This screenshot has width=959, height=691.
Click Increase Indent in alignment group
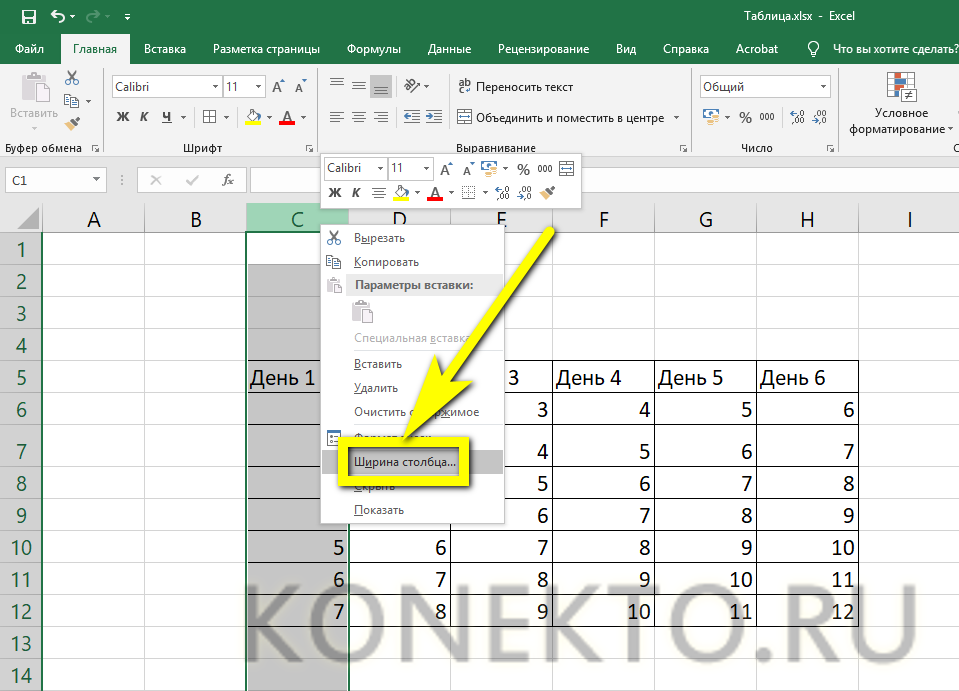point(435,118)
